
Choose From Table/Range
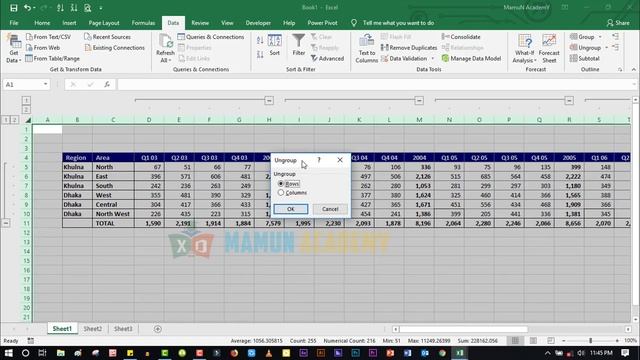click(52, 58)
